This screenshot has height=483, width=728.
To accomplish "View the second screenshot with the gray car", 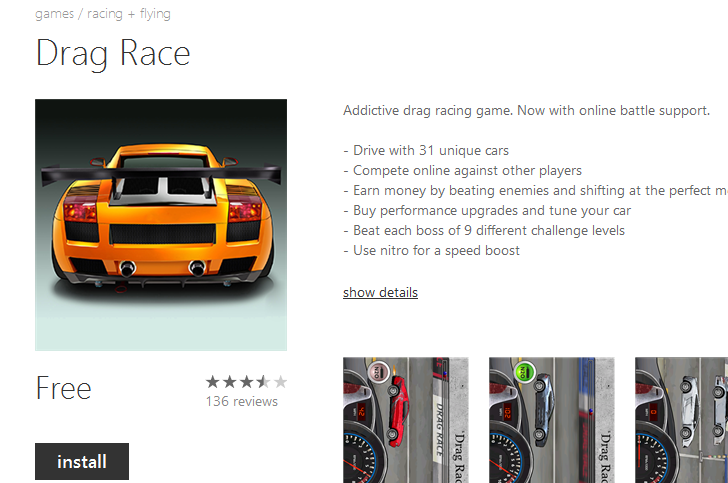I will (x=552, y=420).
